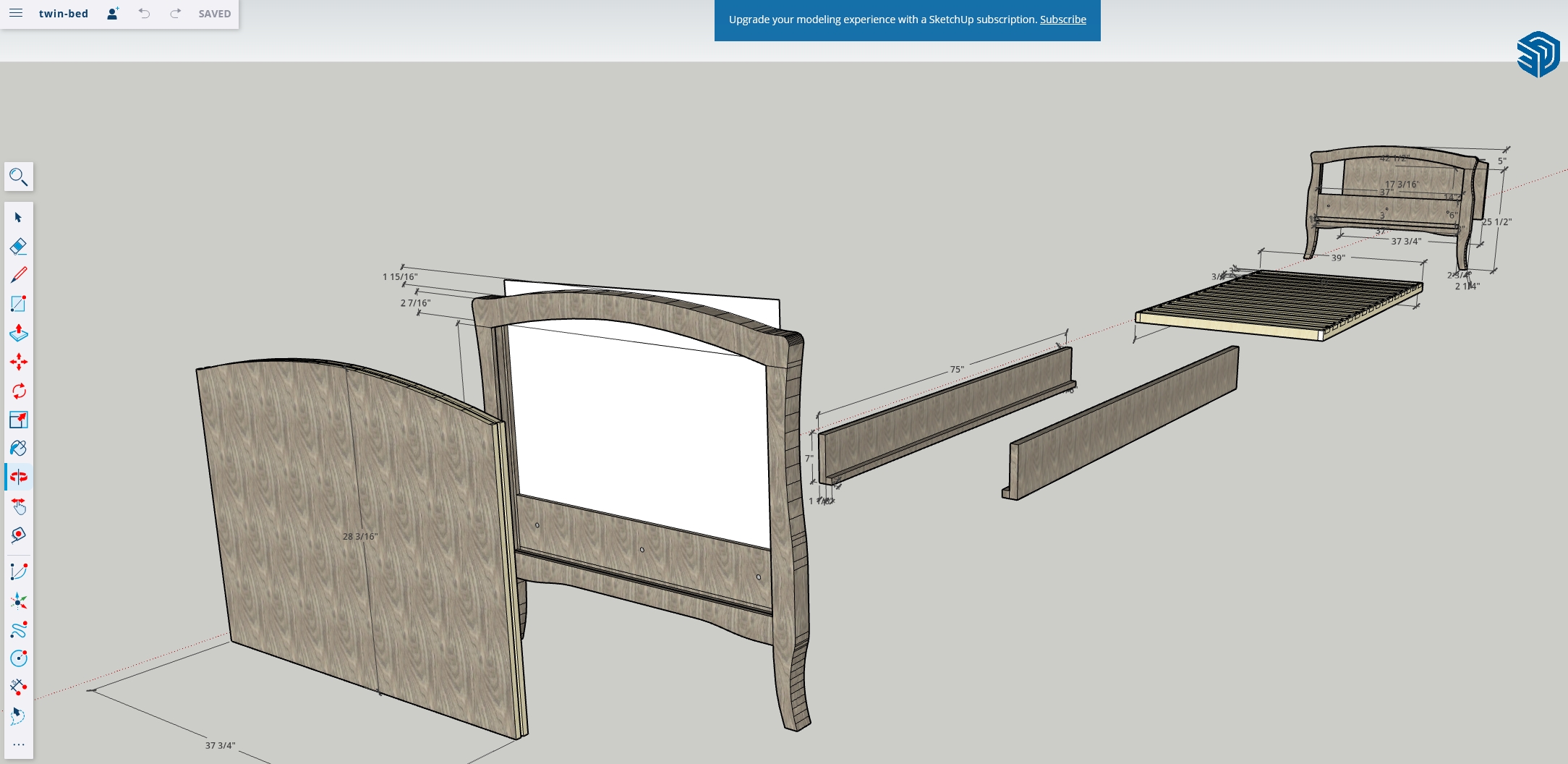Click the Redo arrow
This screenshot has width=1568, height=764.
tap(175, 14)
